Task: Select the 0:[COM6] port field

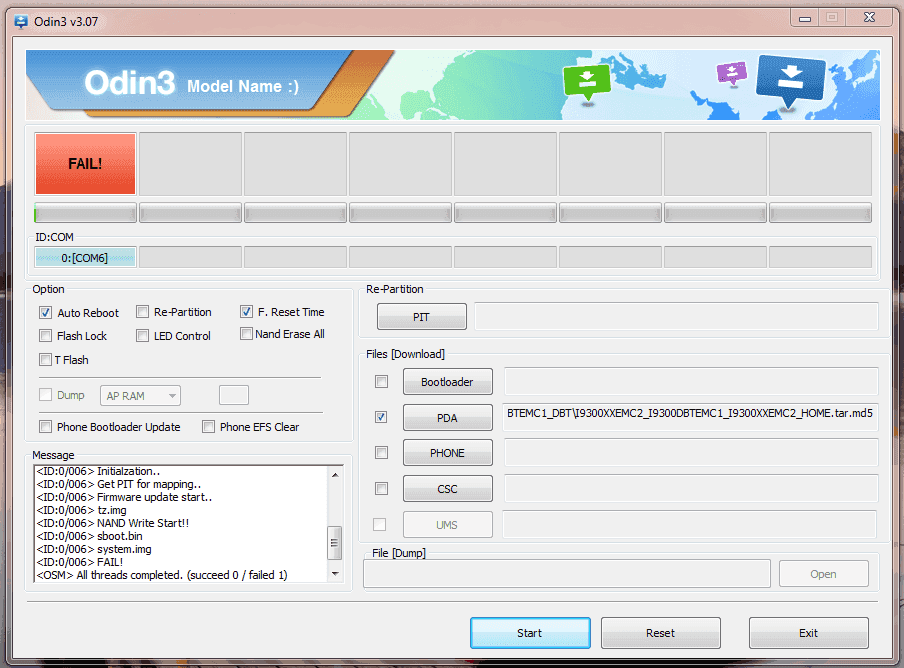Action: click(x=85, y=258)
